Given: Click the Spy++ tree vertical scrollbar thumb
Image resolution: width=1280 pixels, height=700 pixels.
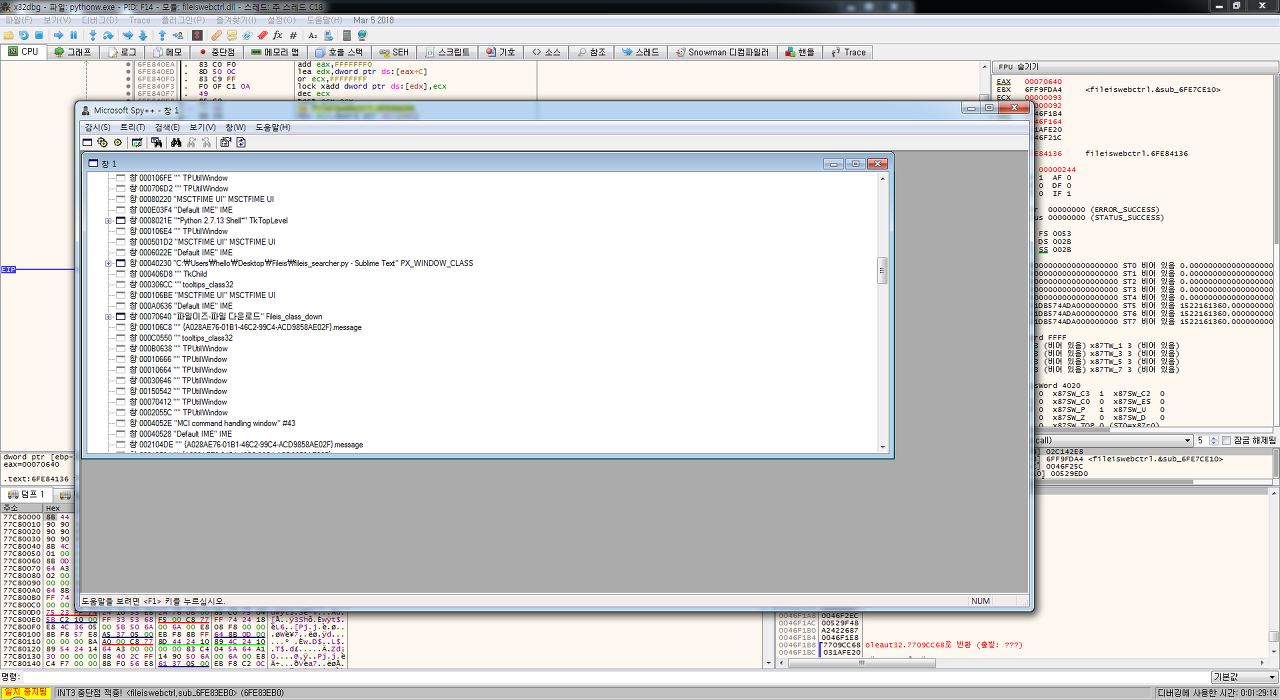Looking at the screenshot, I should click(x=881, y=270).
